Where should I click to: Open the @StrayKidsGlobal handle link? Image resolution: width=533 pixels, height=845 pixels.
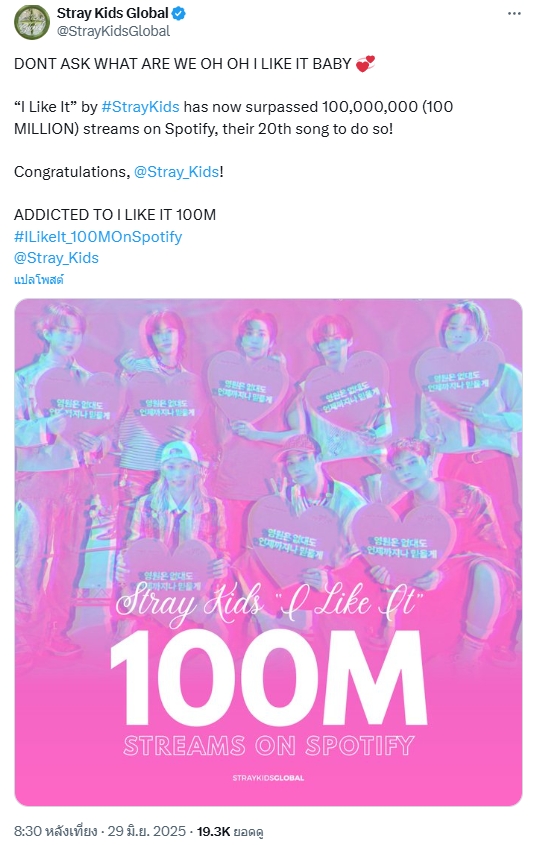(113, 31)
